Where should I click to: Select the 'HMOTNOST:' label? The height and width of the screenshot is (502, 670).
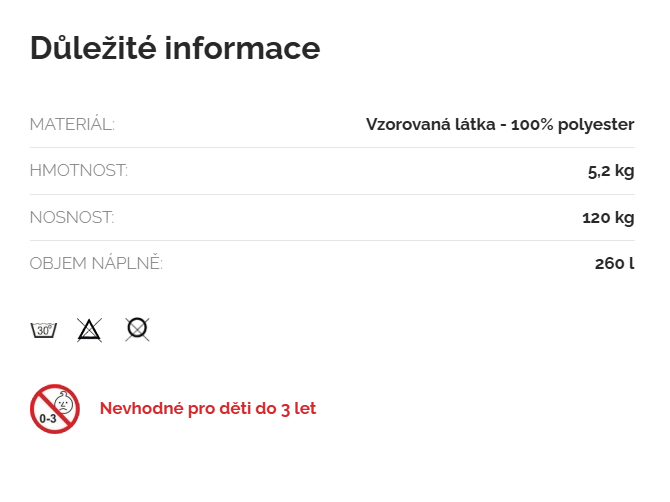coord(79,171)
